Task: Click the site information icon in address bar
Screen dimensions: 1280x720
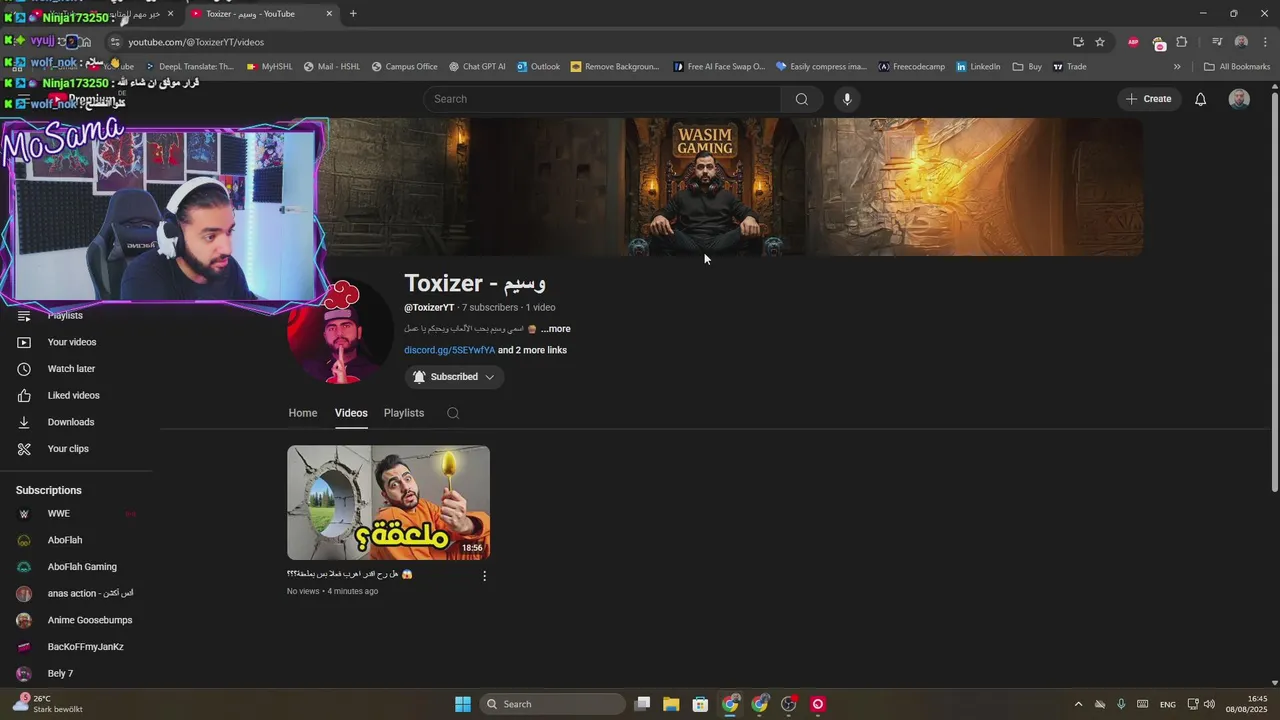Action: point(115,42)
